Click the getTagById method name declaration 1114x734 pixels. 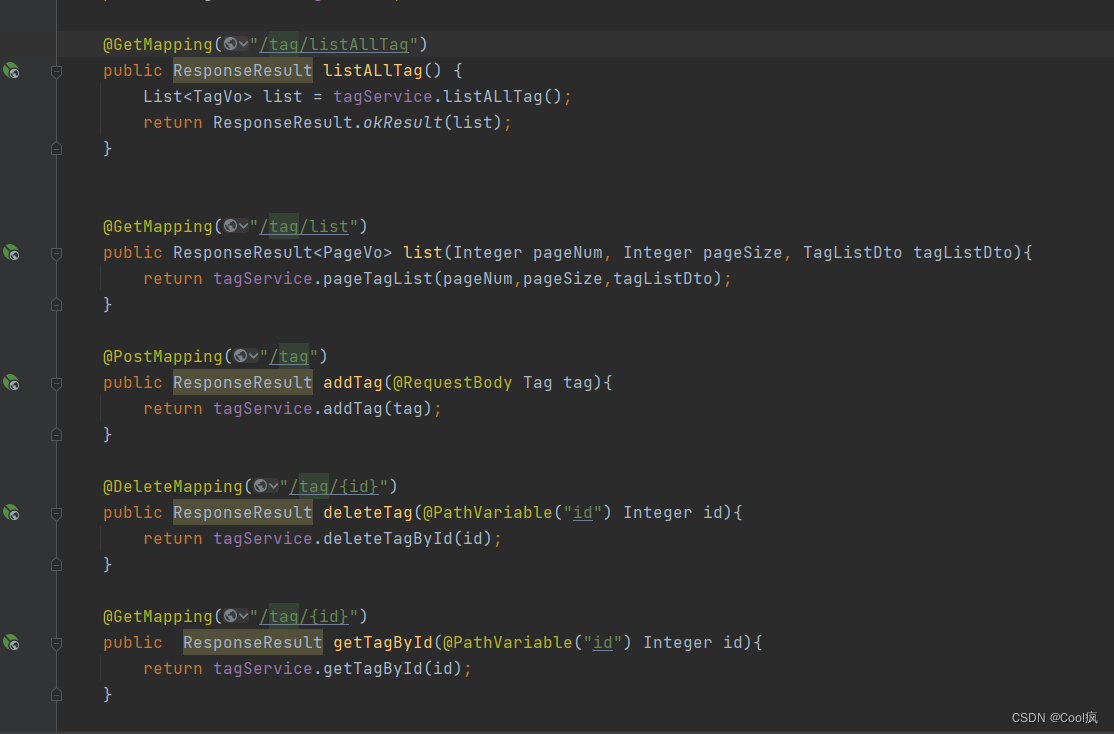[x=383, y=642]
